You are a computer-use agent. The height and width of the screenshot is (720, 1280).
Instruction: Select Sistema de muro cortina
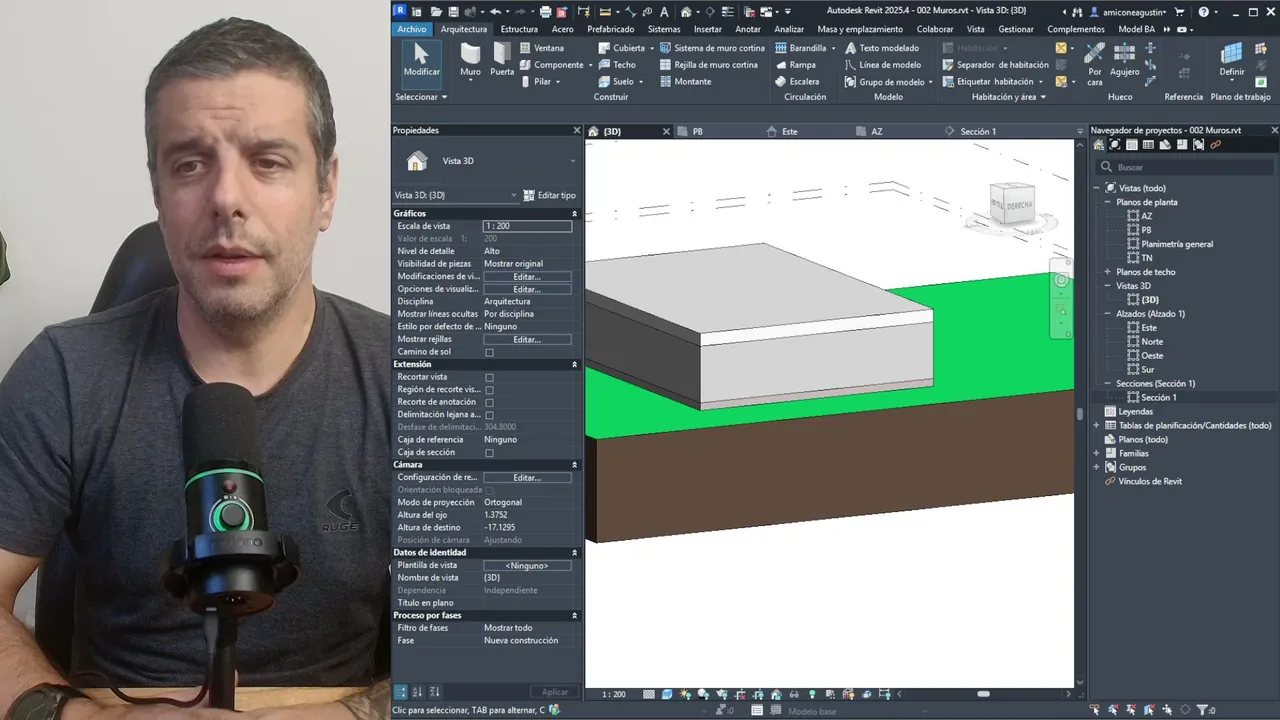pyautogui.click(x=712, y=48)
